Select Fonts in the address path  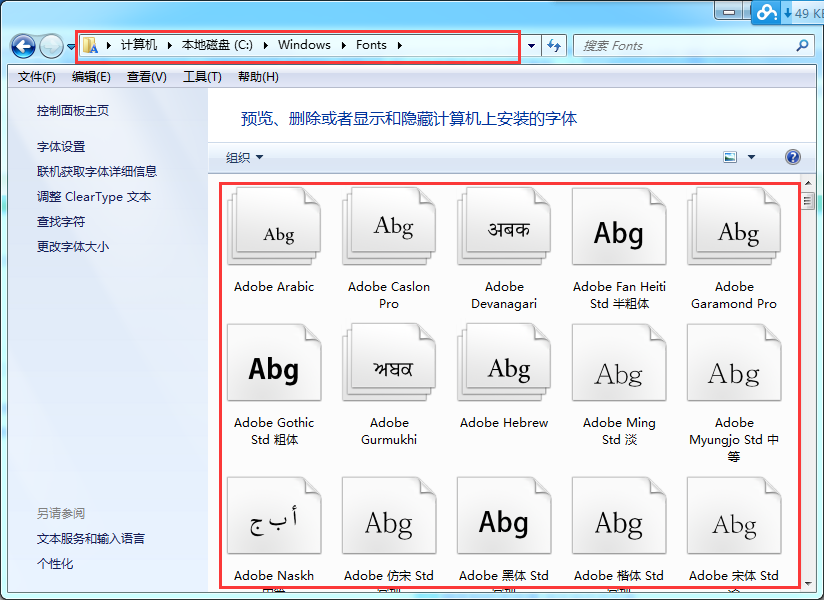pyautogui.click(x=371, y=45)
